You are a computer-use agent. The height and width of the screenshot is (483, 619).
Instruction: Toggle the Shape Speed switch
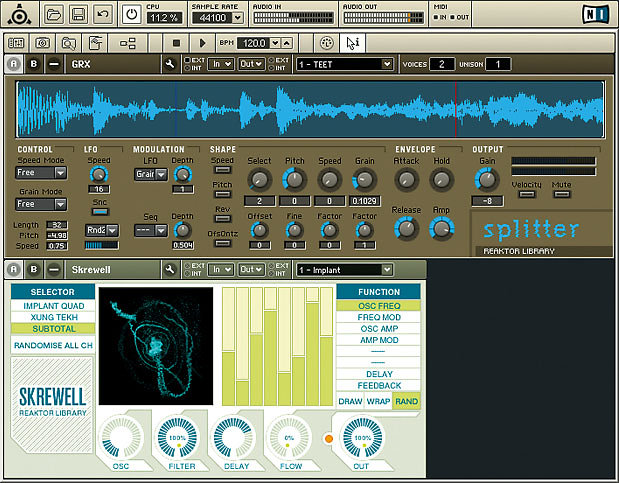tap(223, 170)
